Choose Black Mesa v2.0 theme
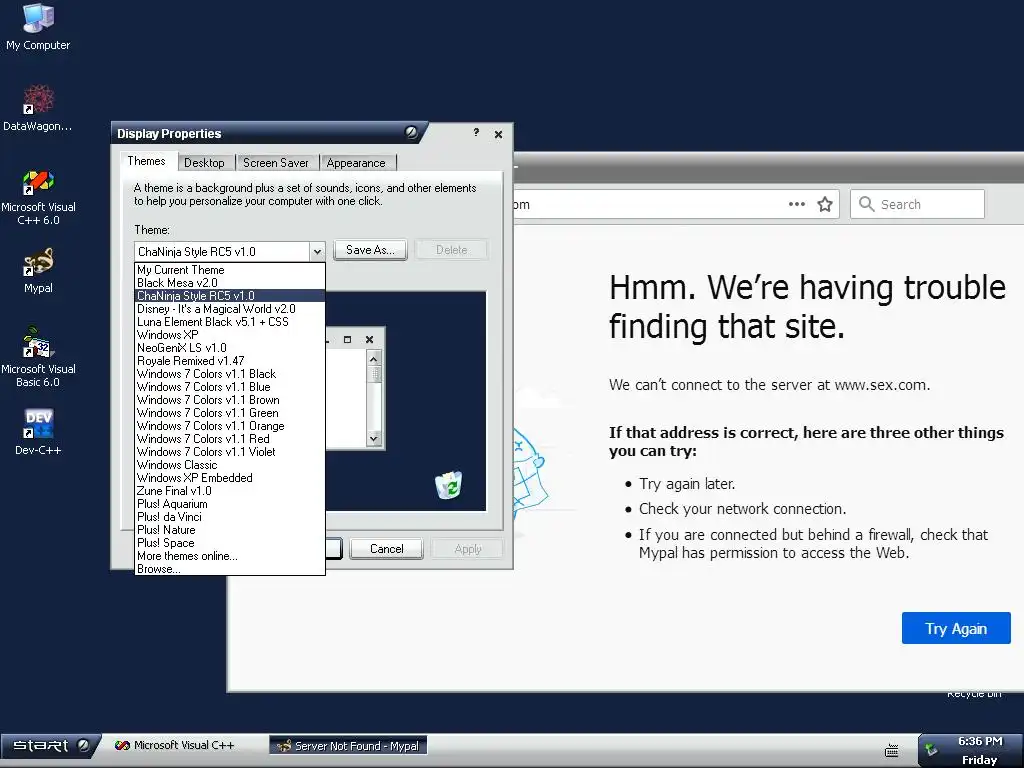 pyautogui.click(x=230, y=283)
